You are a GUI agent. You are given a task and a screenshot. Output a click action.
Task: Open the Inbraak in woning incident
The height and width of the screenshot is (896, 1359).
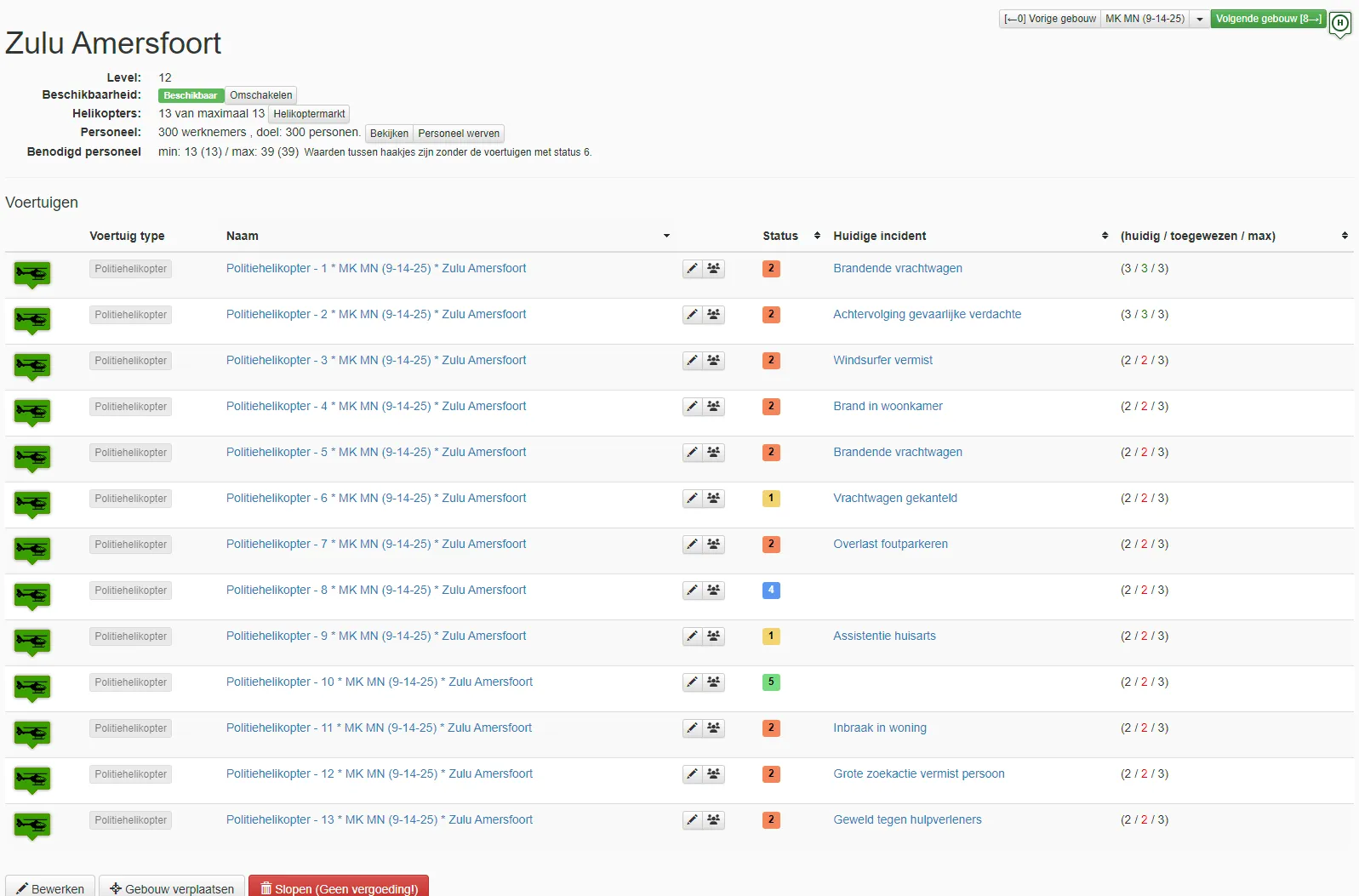point(880,728)
